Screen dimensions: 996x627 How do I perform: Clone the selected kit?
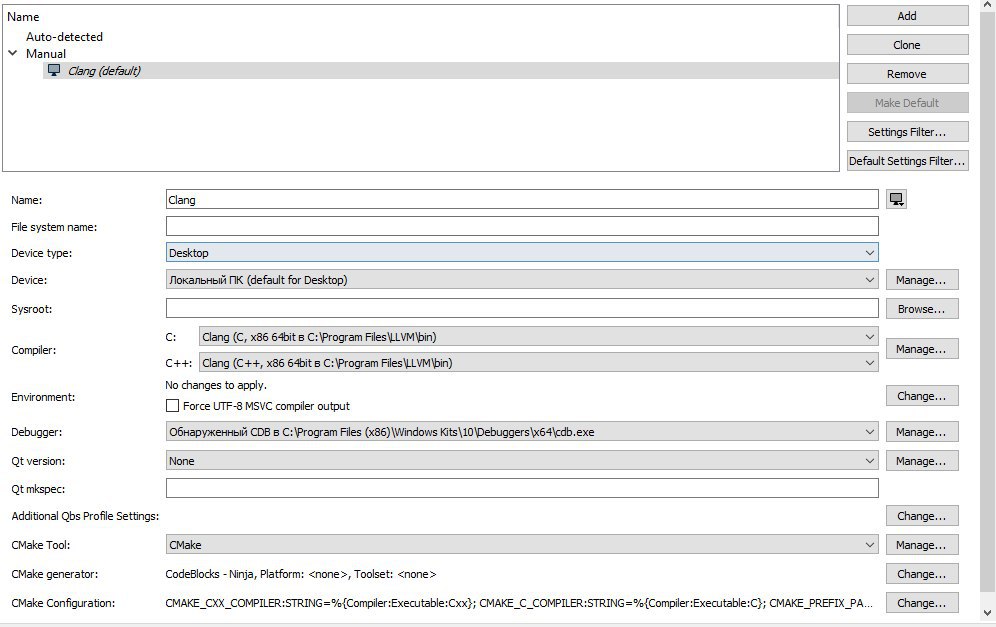(907, 45)
